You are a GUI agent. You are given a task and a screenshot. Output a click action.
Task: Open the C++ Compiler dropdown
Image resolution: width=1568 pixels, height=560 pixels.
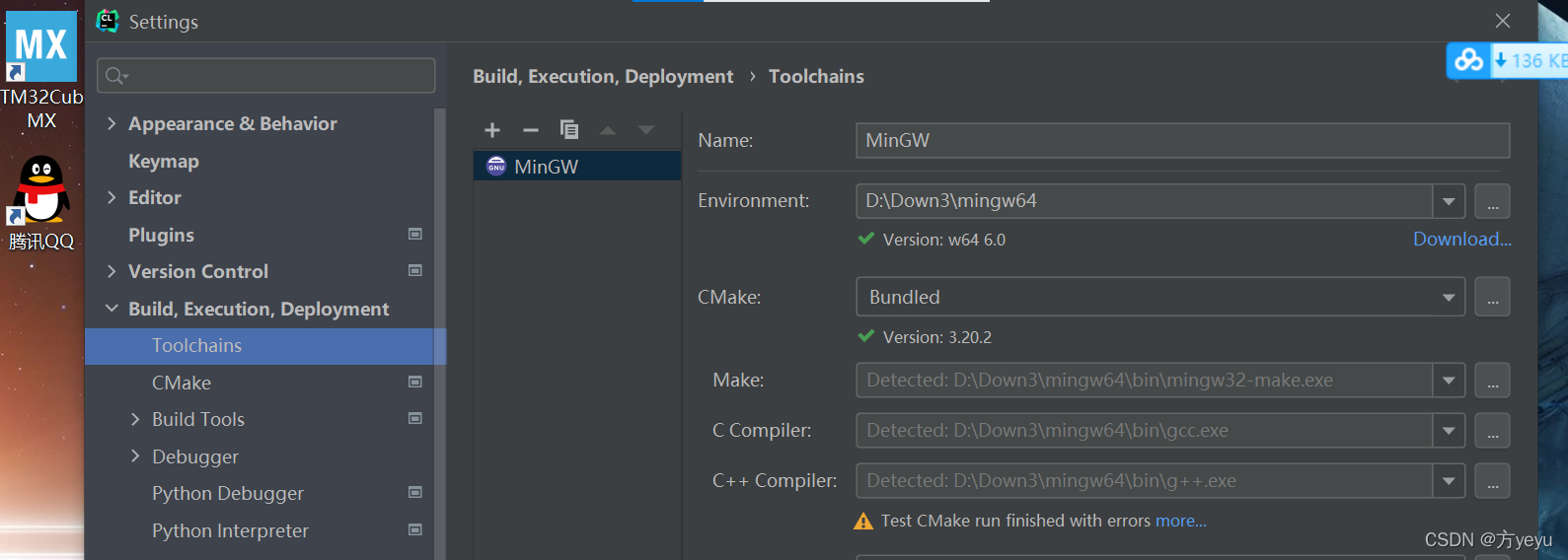click(x=1449, y=481)
